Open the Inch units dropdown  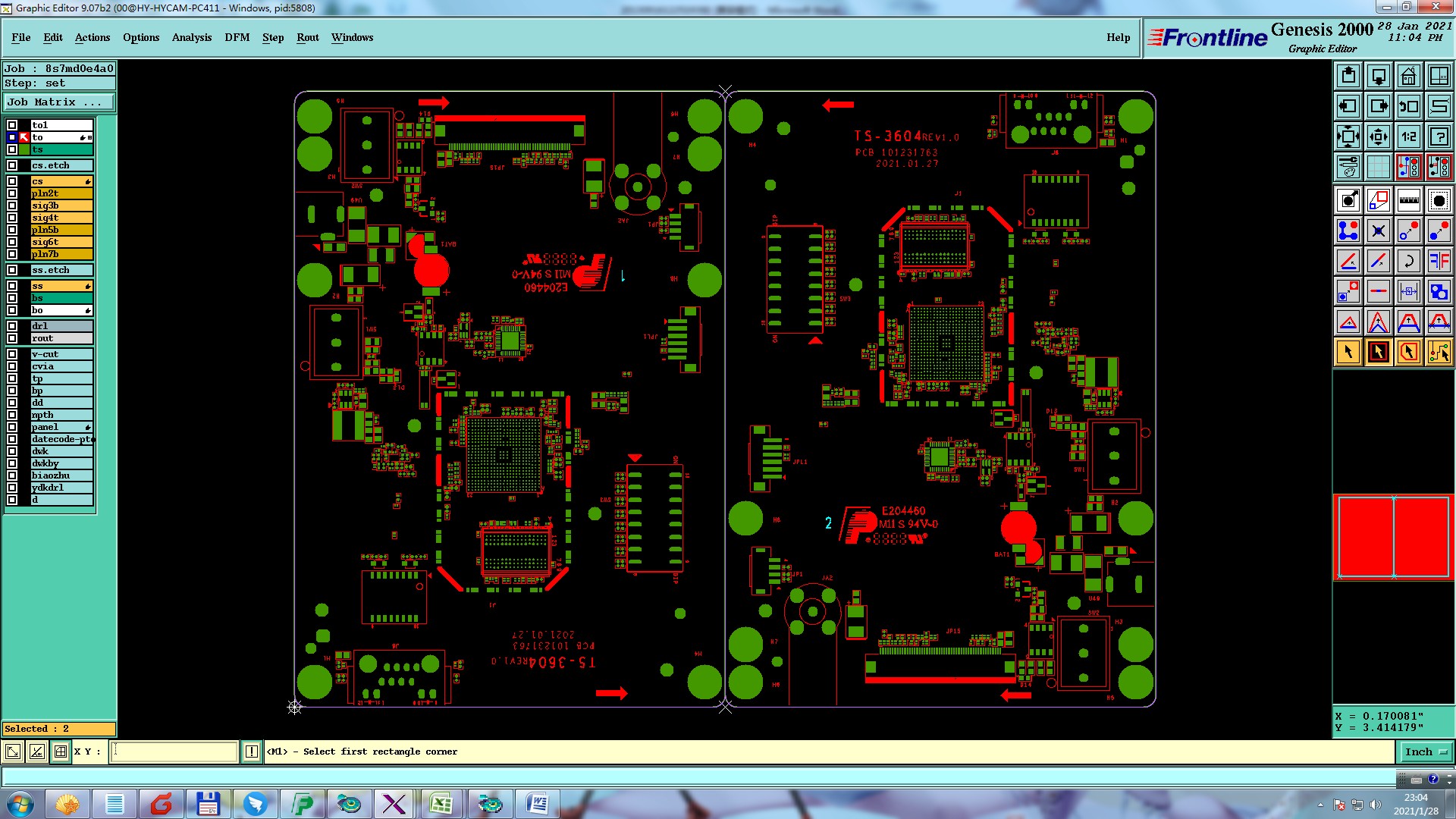[x=1426, y=752]
